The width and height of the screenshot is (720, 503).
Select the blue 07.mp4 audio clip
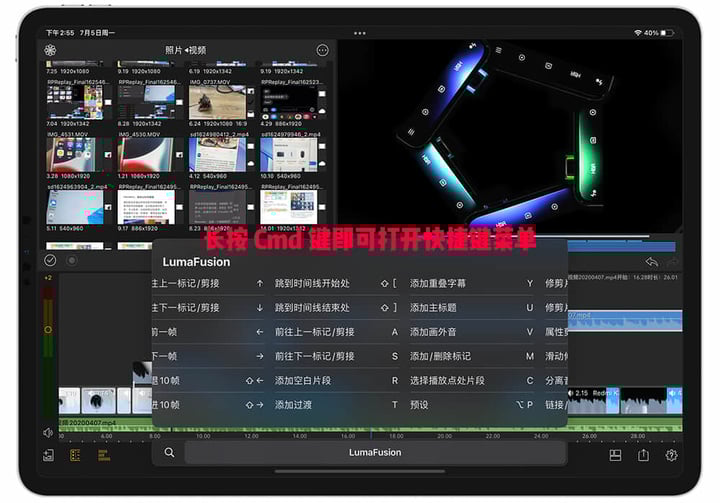point(624,321)
